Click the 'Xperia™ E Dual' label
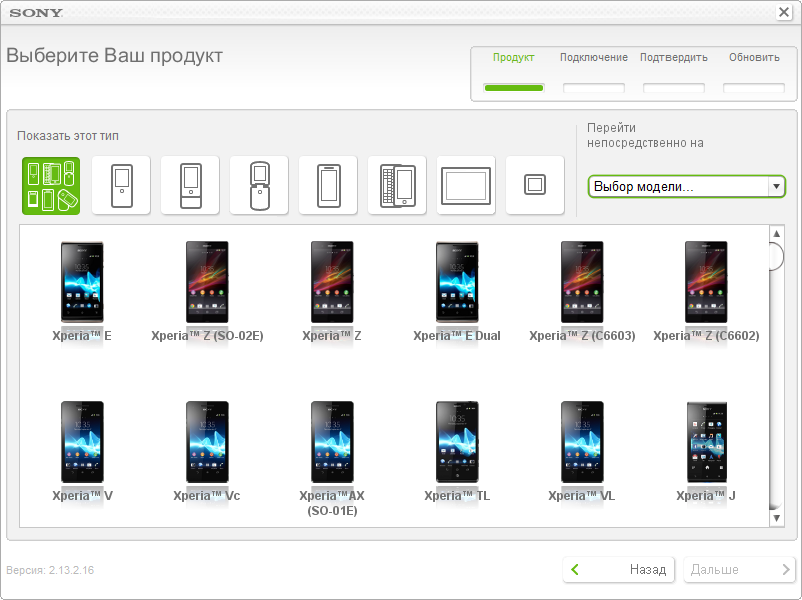The image size is (802, 600). coord(457,336)
